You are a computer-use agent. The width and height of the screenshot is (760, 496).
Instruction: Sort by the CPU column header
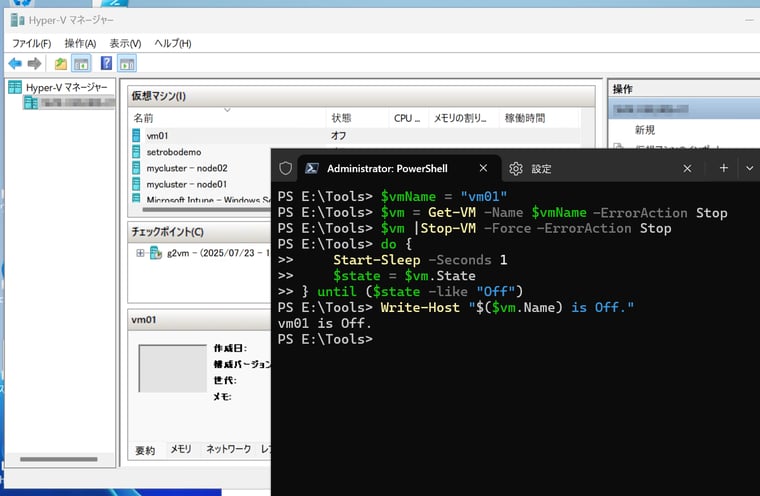pos(408,118)
